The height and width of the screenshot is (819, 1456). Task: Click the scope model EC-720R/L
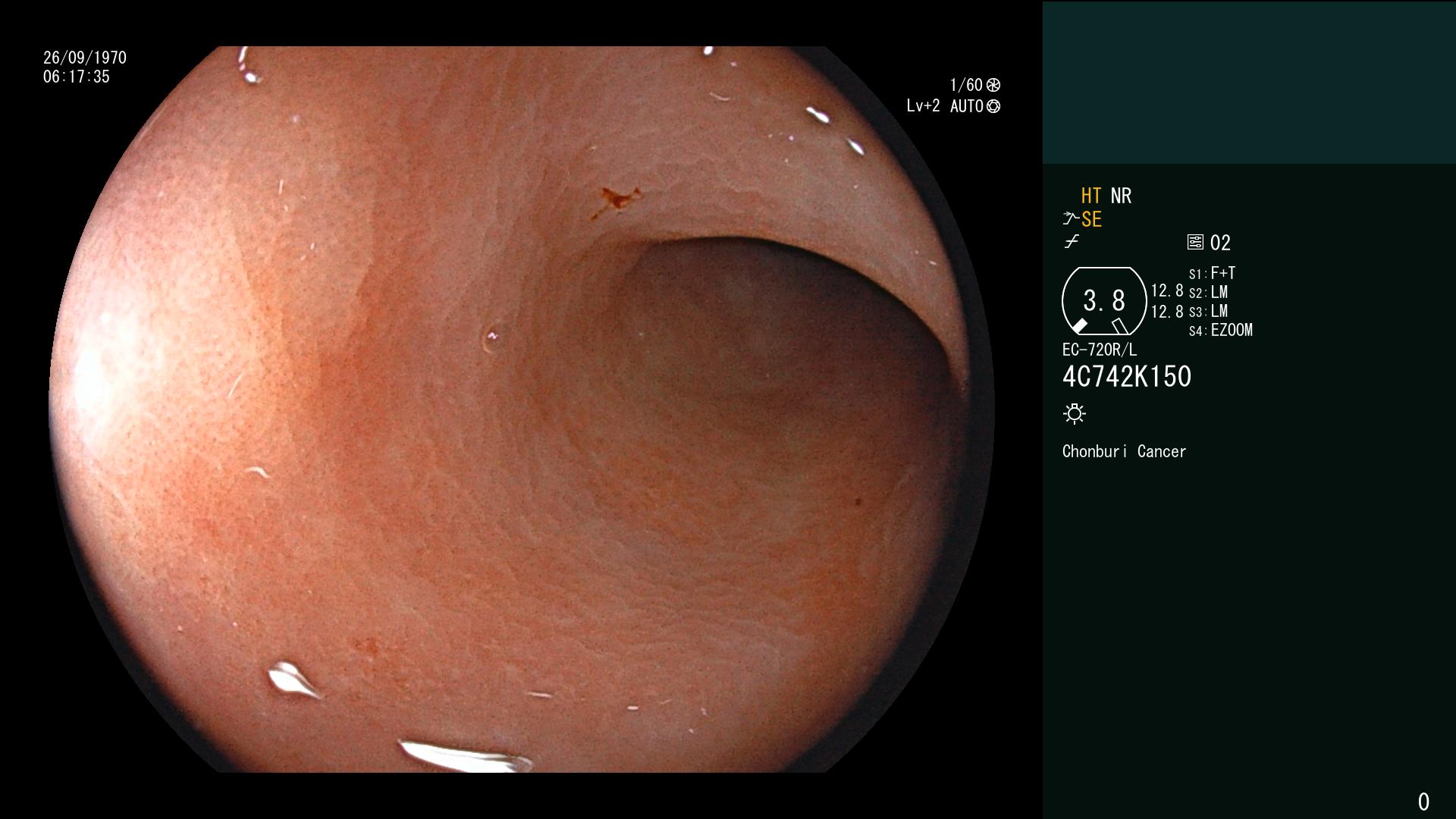[x=1100, y=350]
